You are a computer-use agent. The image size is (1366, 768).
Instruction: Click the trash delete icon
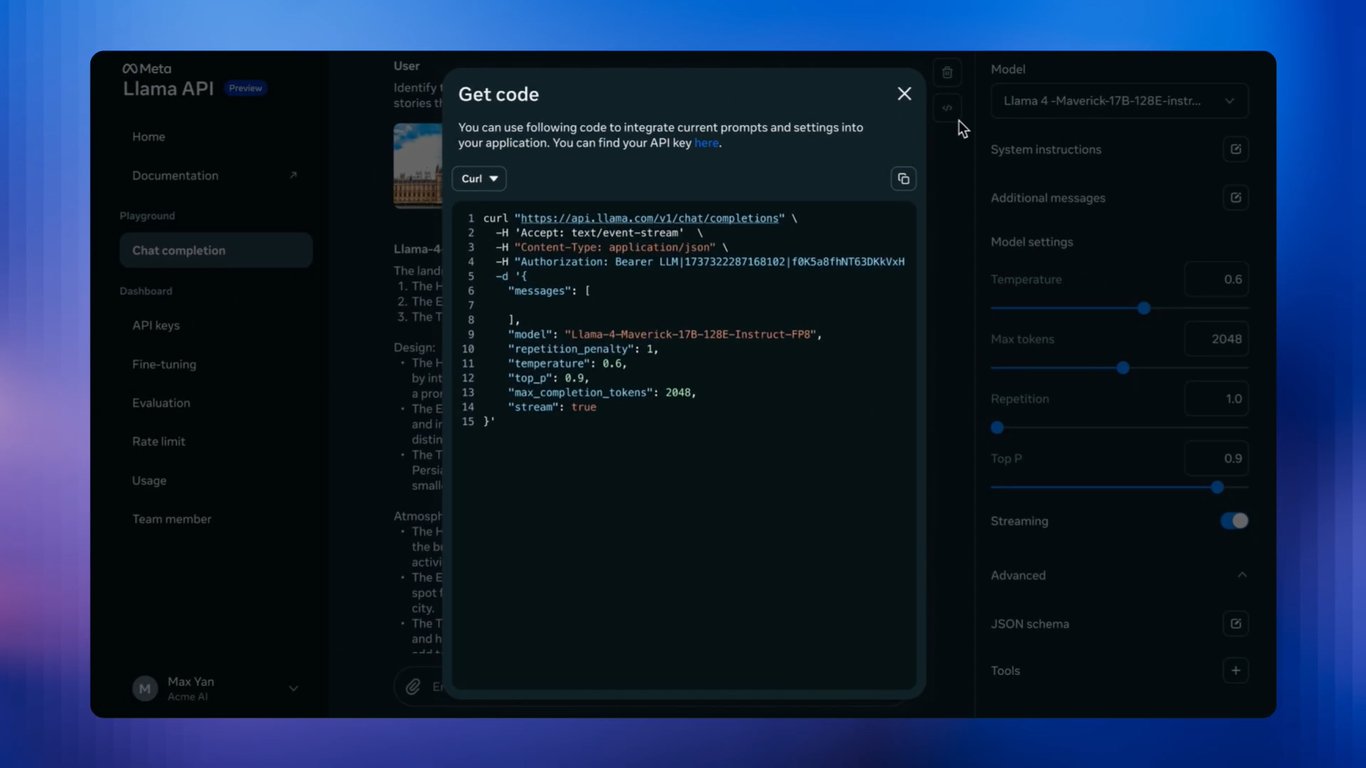(947, 72)
